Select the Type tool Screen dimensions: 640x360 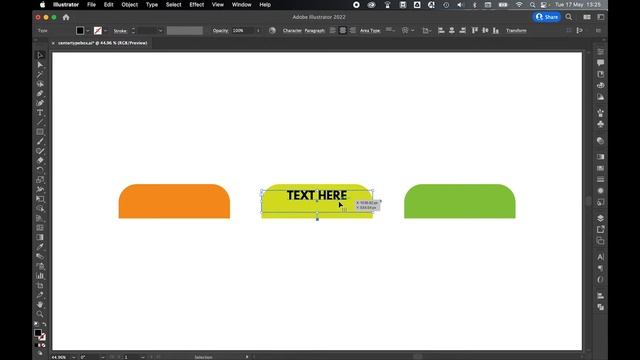(x=40, y=113)
